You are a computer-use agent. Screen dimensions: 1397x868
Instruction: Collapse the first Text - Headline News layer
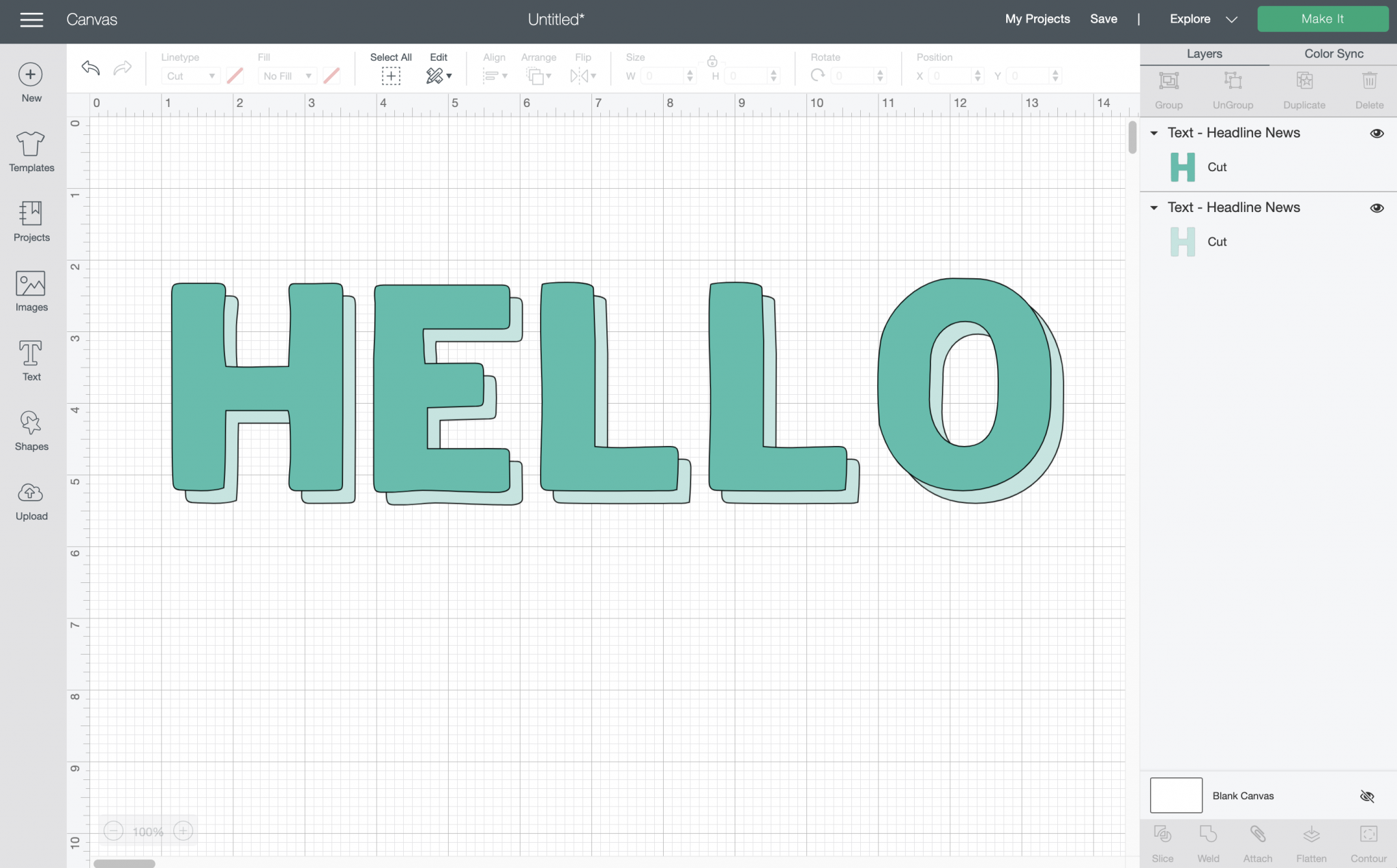(x=1153, y=133)
